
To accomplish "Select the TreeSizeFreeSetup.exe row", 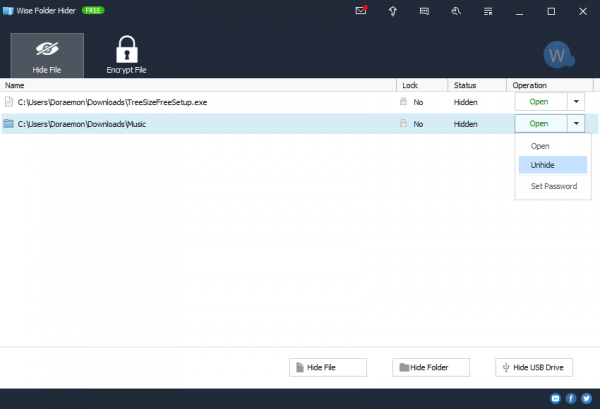I will pyautogui.click(x=299, y=102).
